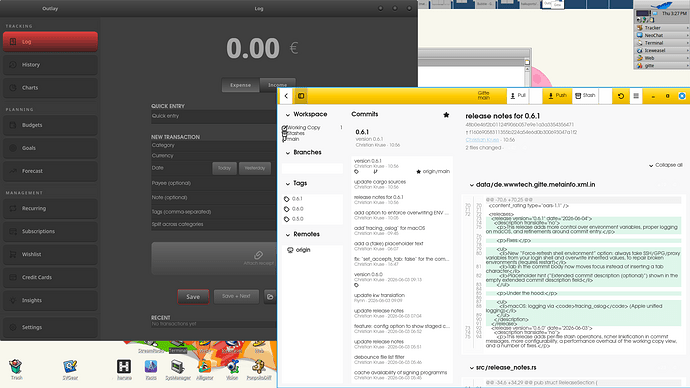Select tag 0.6.0 in Tags list
This screenshot has width=690, height=388.
[x=312, y=209]
